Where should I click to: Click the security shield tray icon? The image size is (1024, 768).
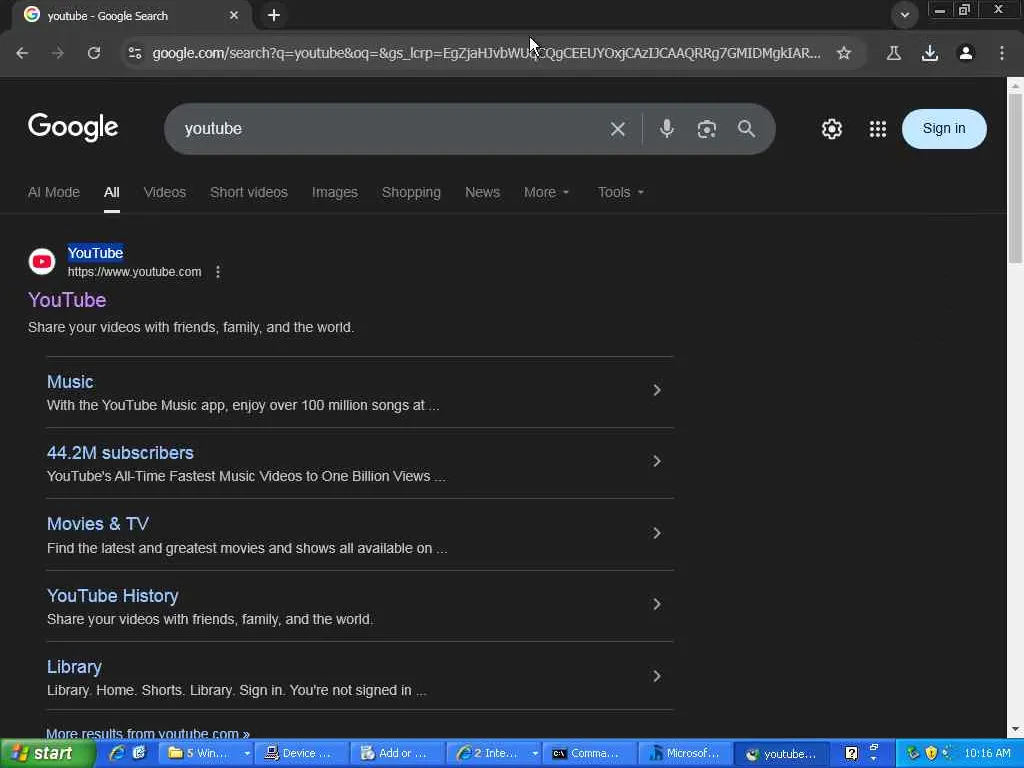[931, 753]
